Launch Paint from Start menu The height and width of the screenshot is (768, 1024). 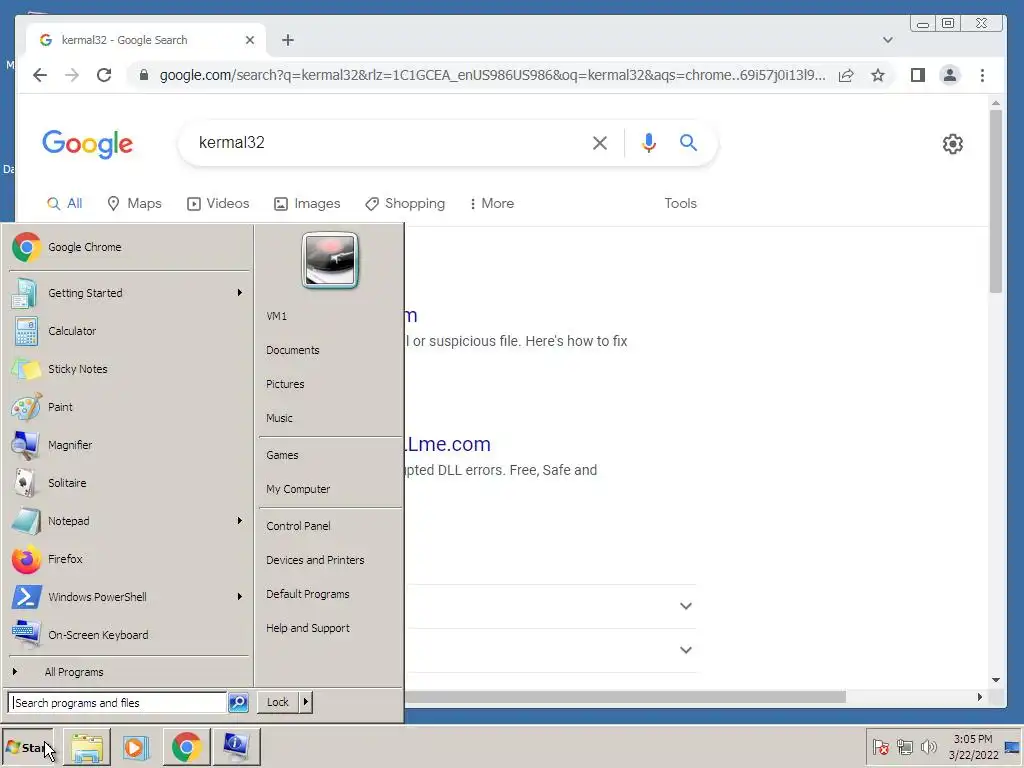(x=128, y=407)
